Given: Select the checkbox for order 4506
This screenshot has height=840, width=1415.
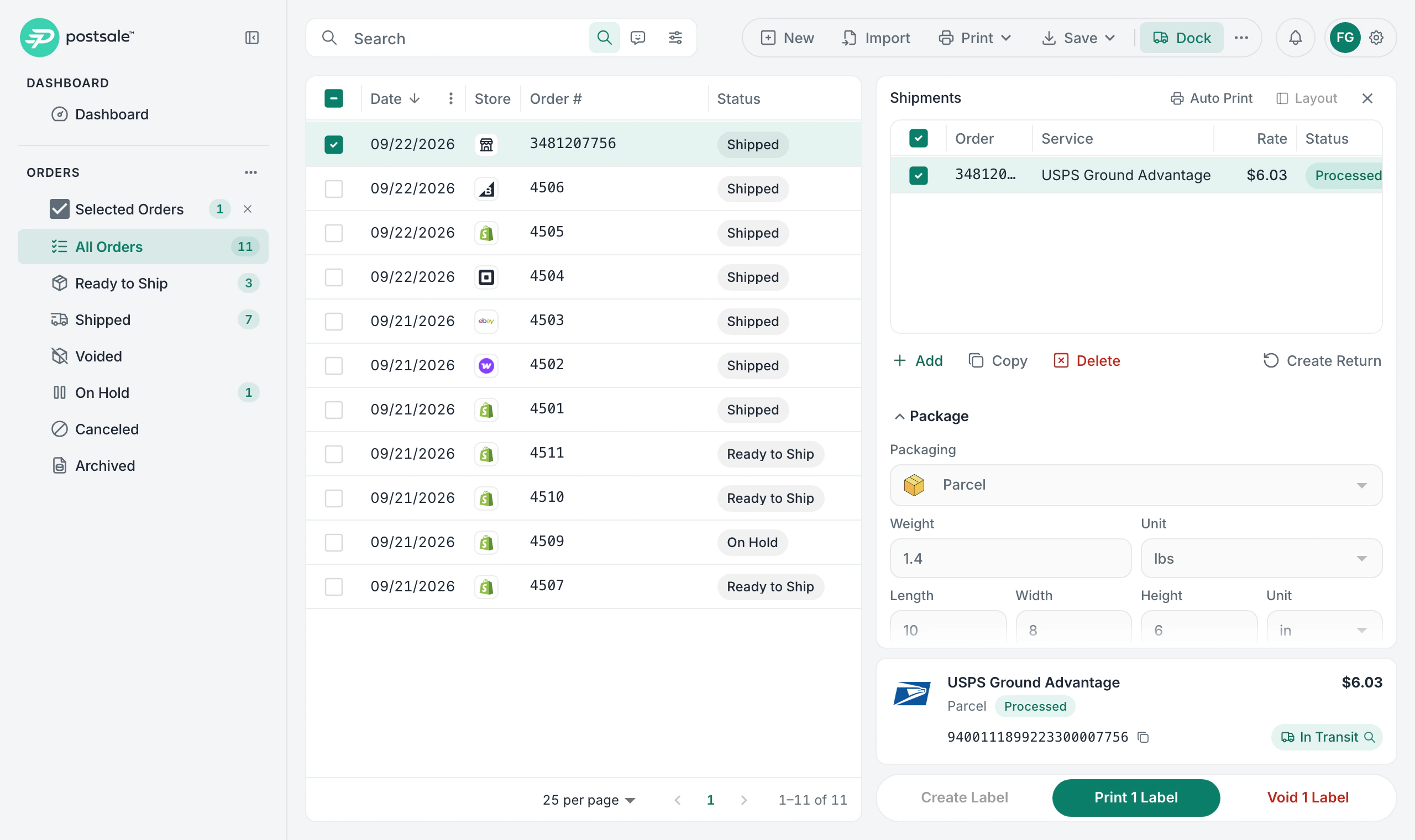Looking at the screenshot, I should [334, 189].
